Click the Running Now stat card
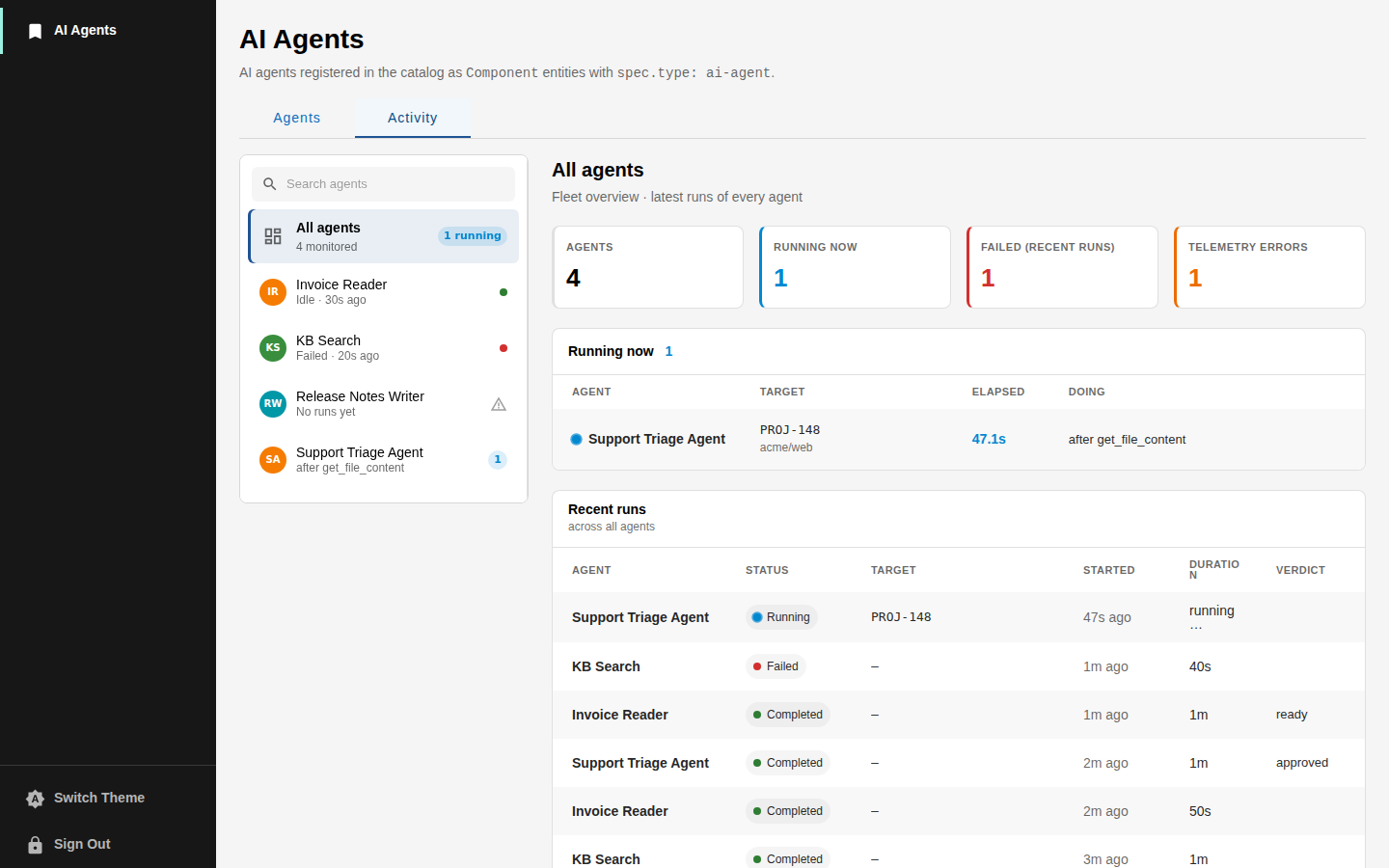Viewport: 1389px width, 868px height. point(856,267)
